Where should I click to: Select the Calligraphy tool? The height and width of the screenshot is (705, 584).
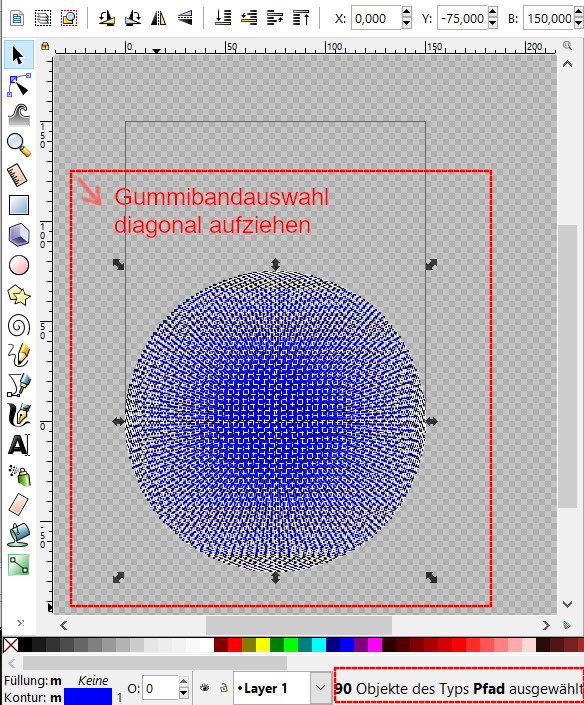pos(18,415)
